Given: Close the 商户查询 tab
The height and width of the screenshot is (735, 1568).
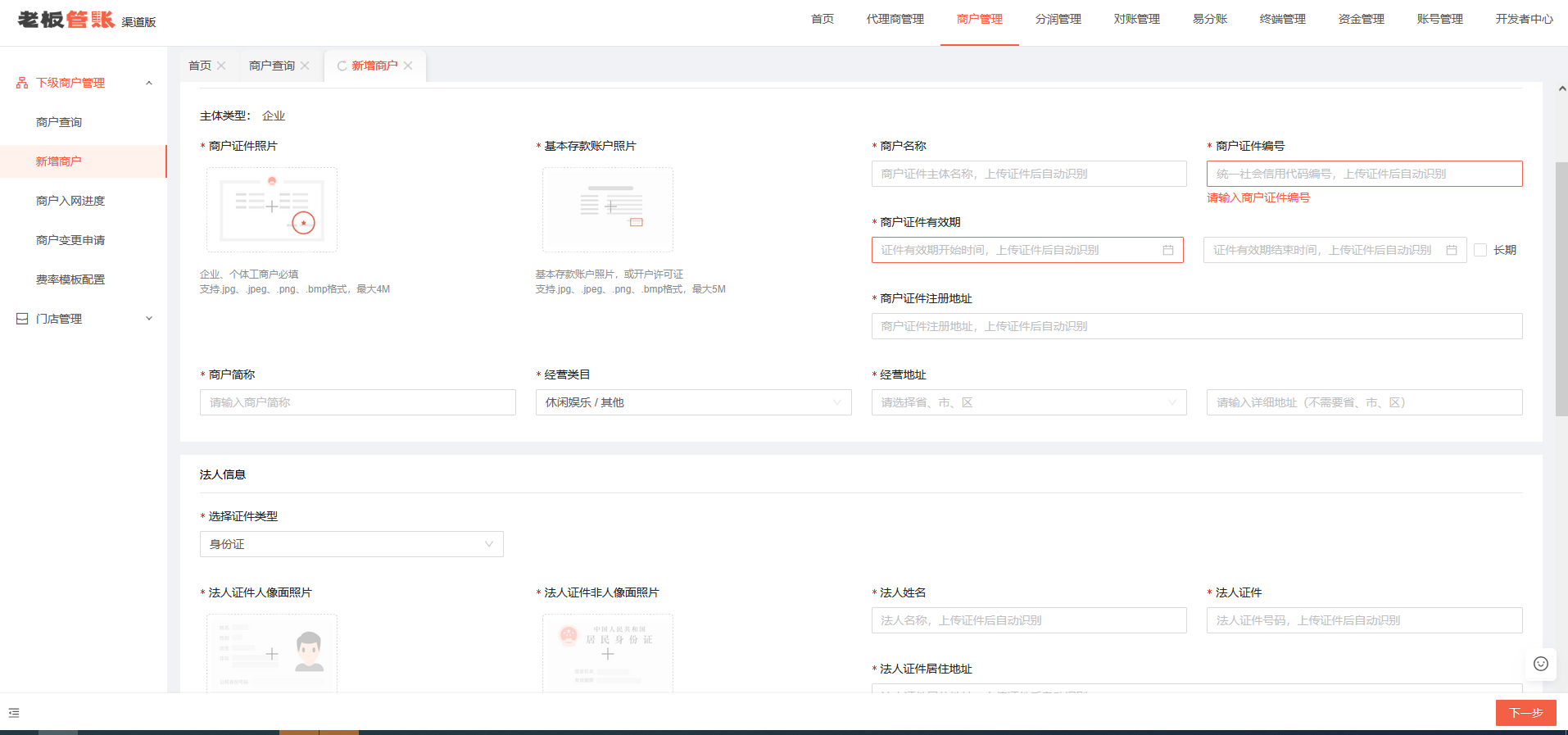Looking at the screenshot, I should (x=305, y=66).
